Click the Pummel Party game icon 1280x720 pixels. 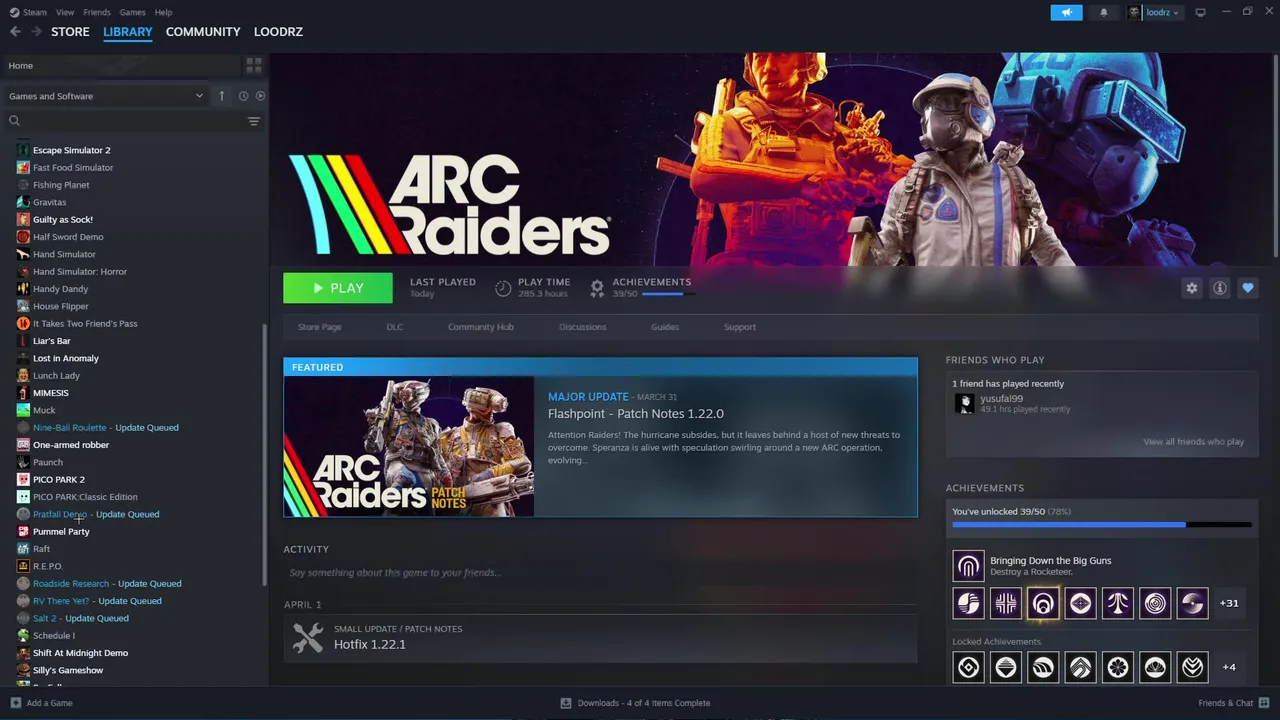pos(23,531)
